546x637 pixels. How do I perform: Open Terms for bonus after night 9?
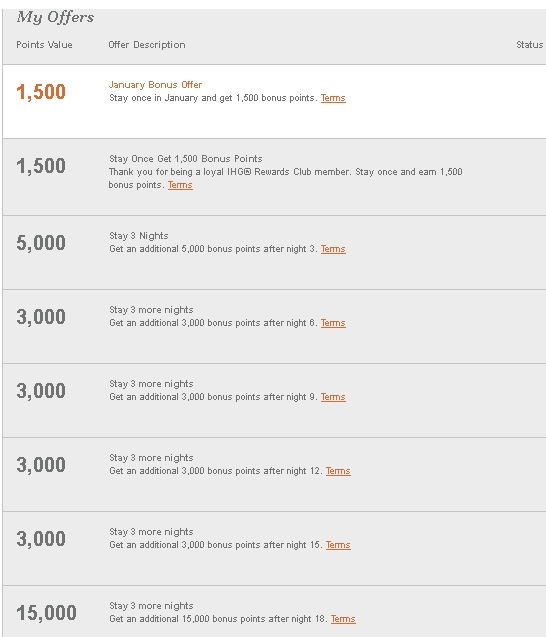[x=333, y=397]
